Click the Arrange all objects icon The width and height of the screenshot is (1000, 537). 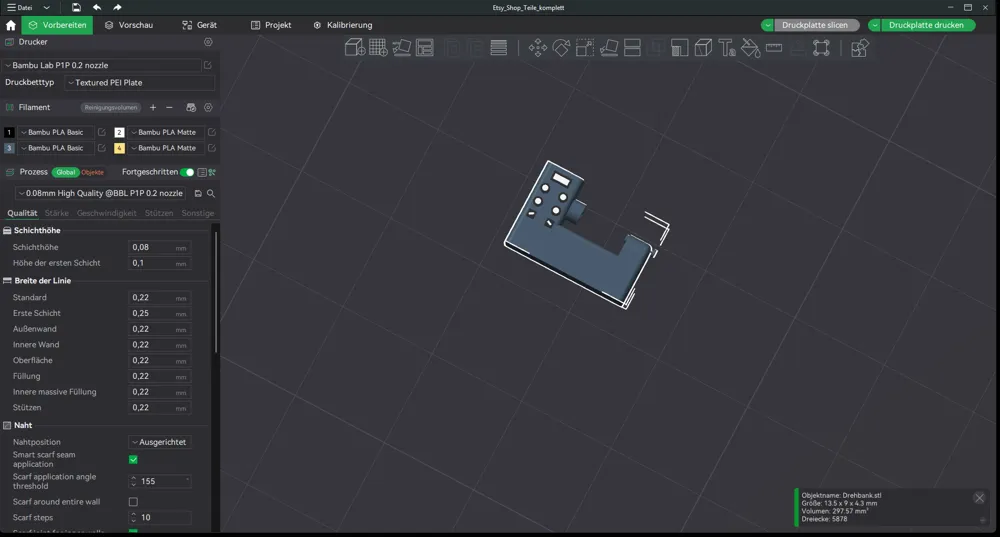(425, 48)
